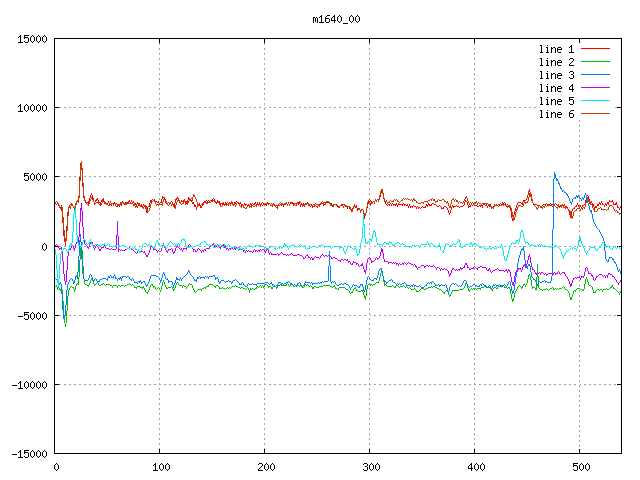Screen dimensions: 640x480
Task: Select the 300 x-axis tick label
Action: tap(369, 467)
